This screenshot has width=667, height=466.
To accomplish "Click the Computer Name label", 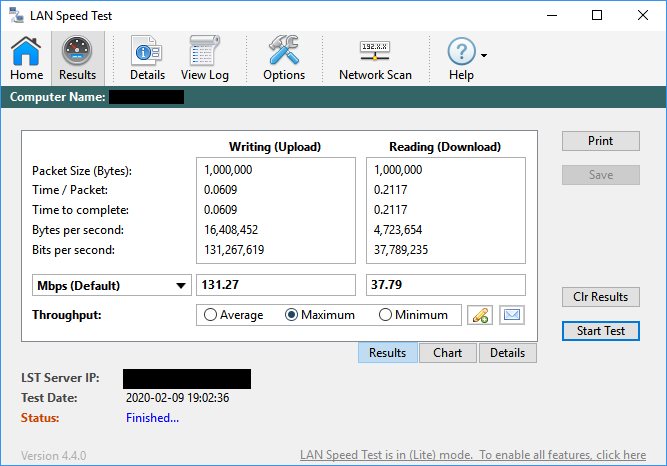I will pos(57,97).
